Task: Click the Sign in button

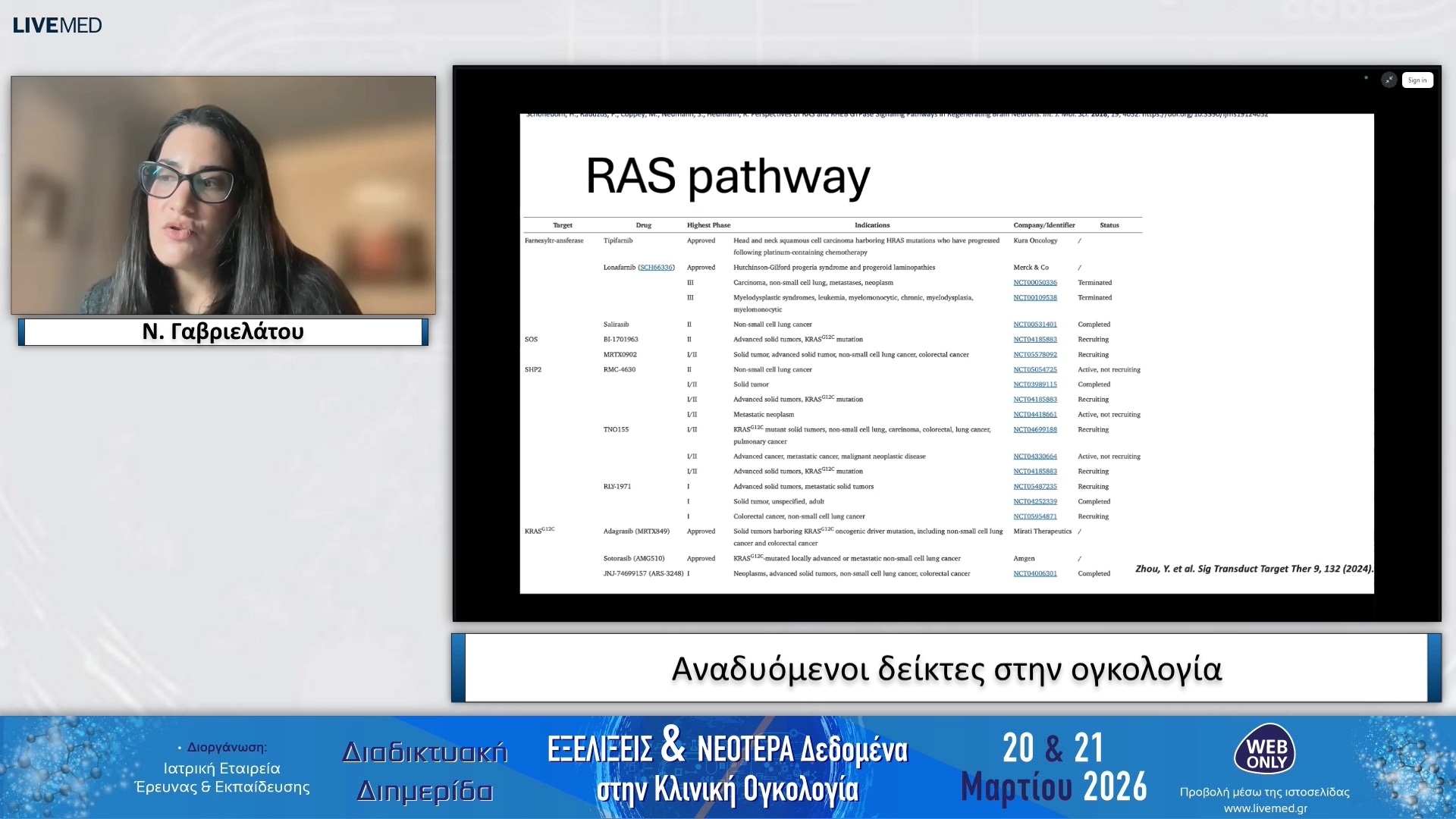Action: [1417, 80]
